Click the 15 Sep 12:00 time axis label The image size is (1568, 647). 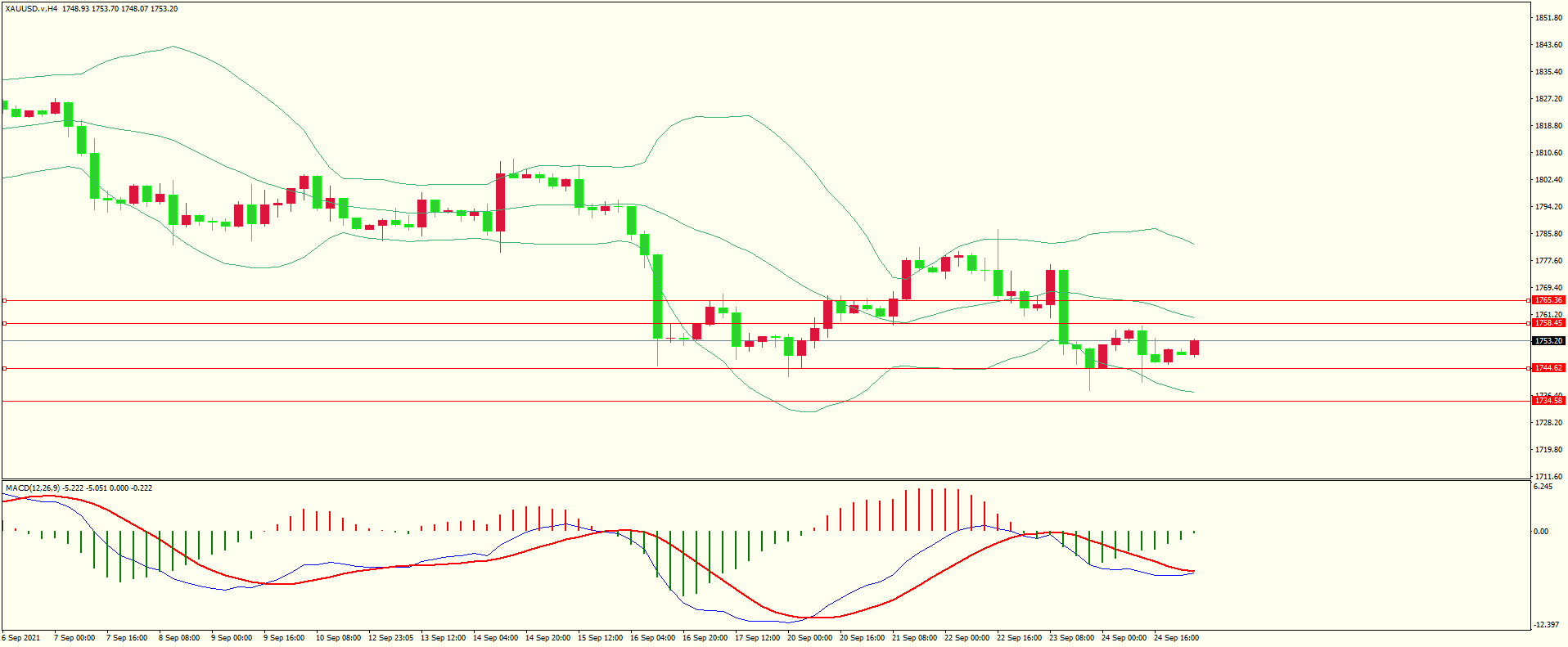(600, 637)
